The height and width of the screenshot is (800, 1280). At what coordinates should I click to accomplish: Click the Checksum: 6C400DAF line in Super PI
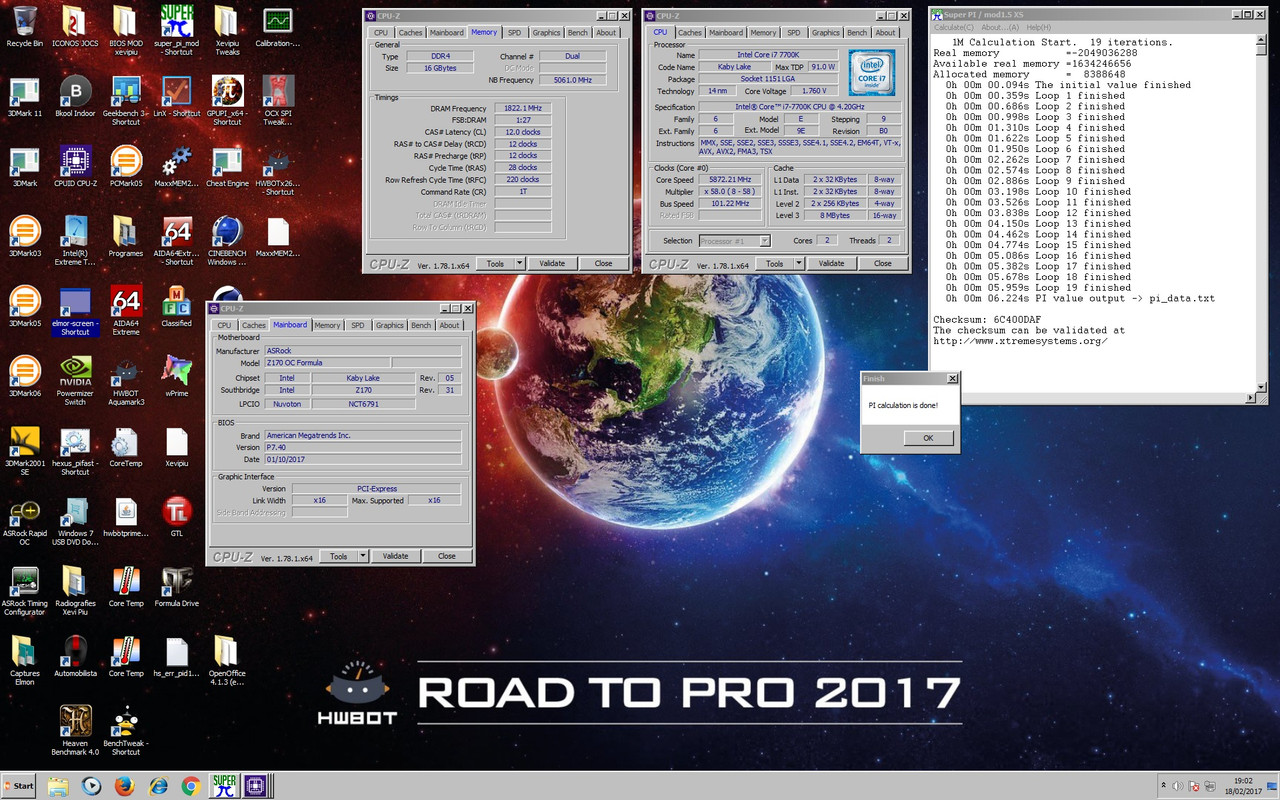pyautogui.click(x=987, y=319)
